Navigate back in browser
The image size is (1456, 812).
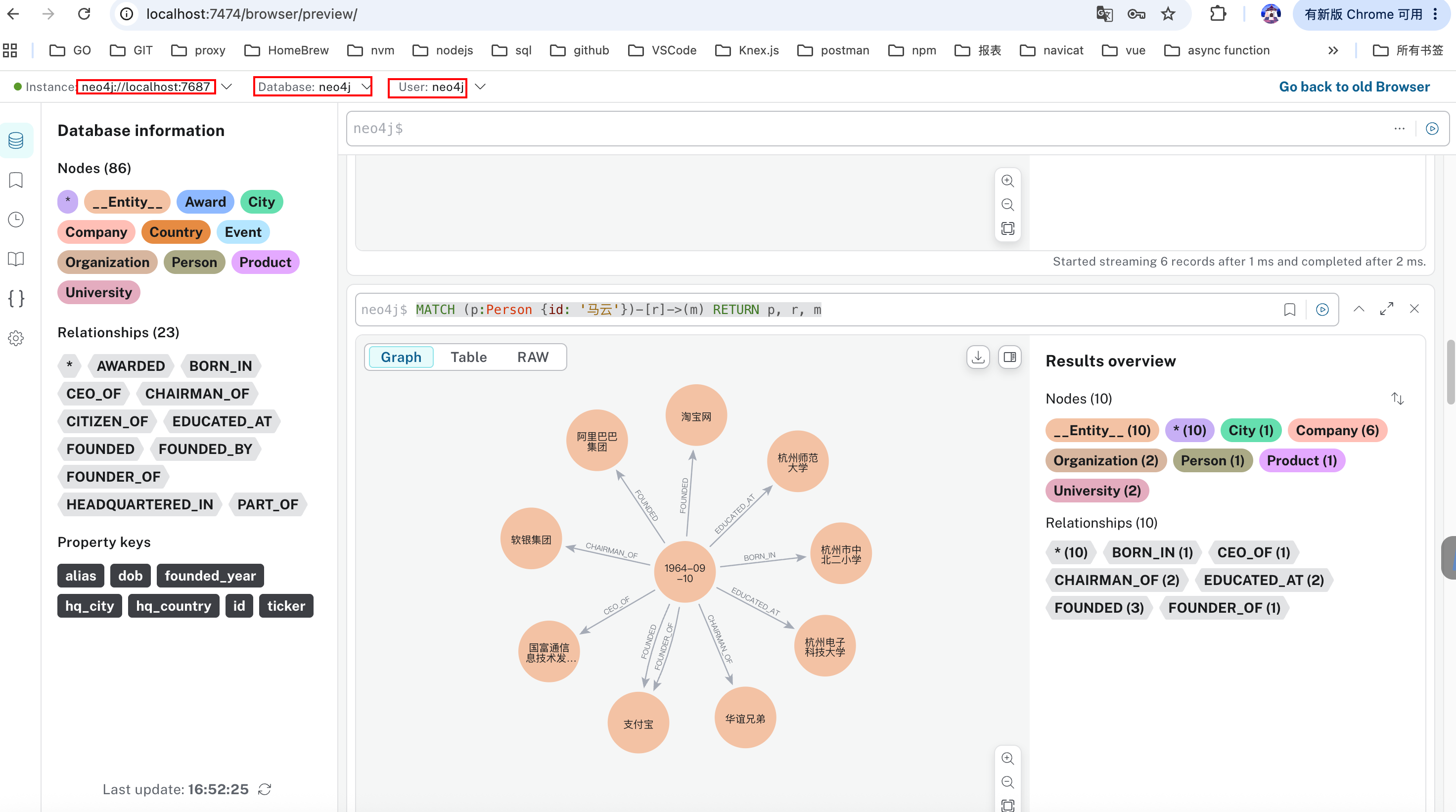point(13,14)
